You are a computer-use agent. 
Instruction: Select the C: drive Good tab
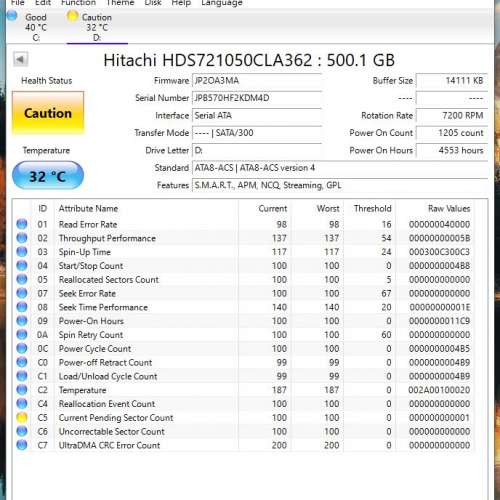coord(36,27)
